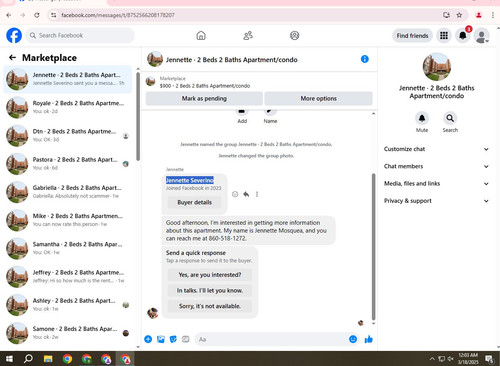Click Find friends button
Screen dimensions: 500x366
tap(412, 36)
